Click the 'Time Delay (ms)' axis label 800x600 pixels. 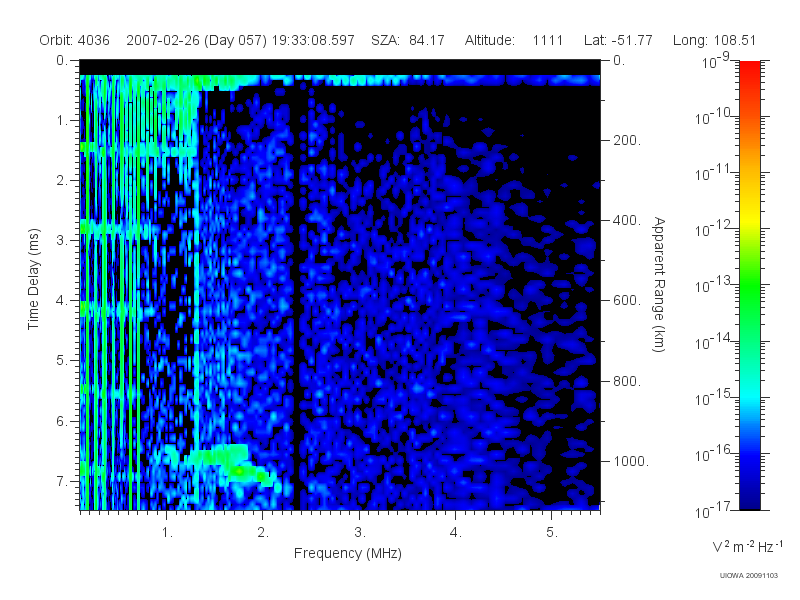coord(34,279)
